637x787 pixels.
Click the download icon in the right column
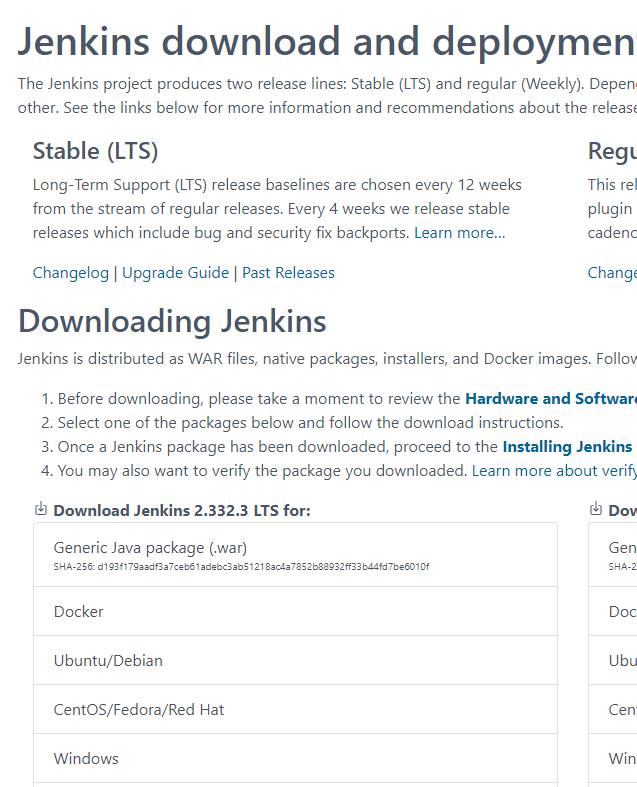point(596,510)
